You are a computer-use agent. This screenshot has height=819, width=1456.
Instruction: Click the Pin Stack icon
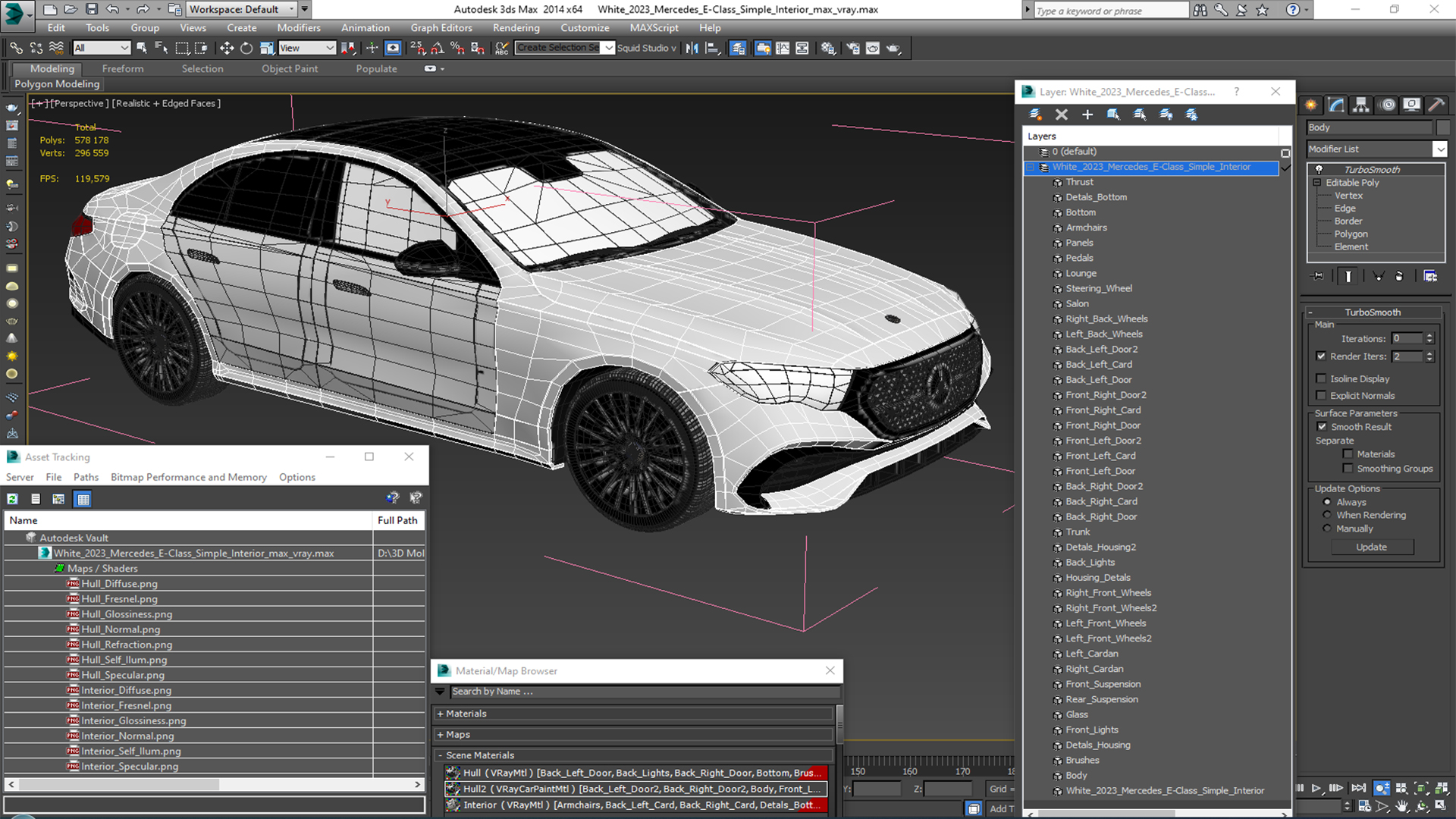tap(1319, 276)
